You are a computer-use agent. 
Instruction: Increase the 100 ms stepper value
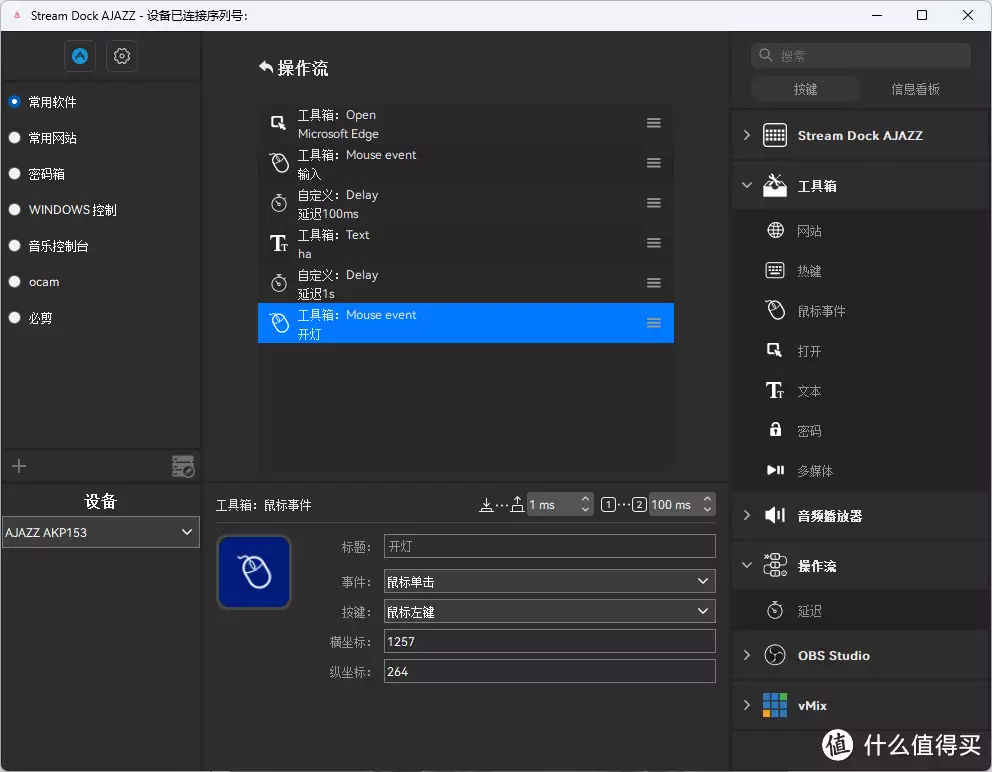click(x=708, y=499)
